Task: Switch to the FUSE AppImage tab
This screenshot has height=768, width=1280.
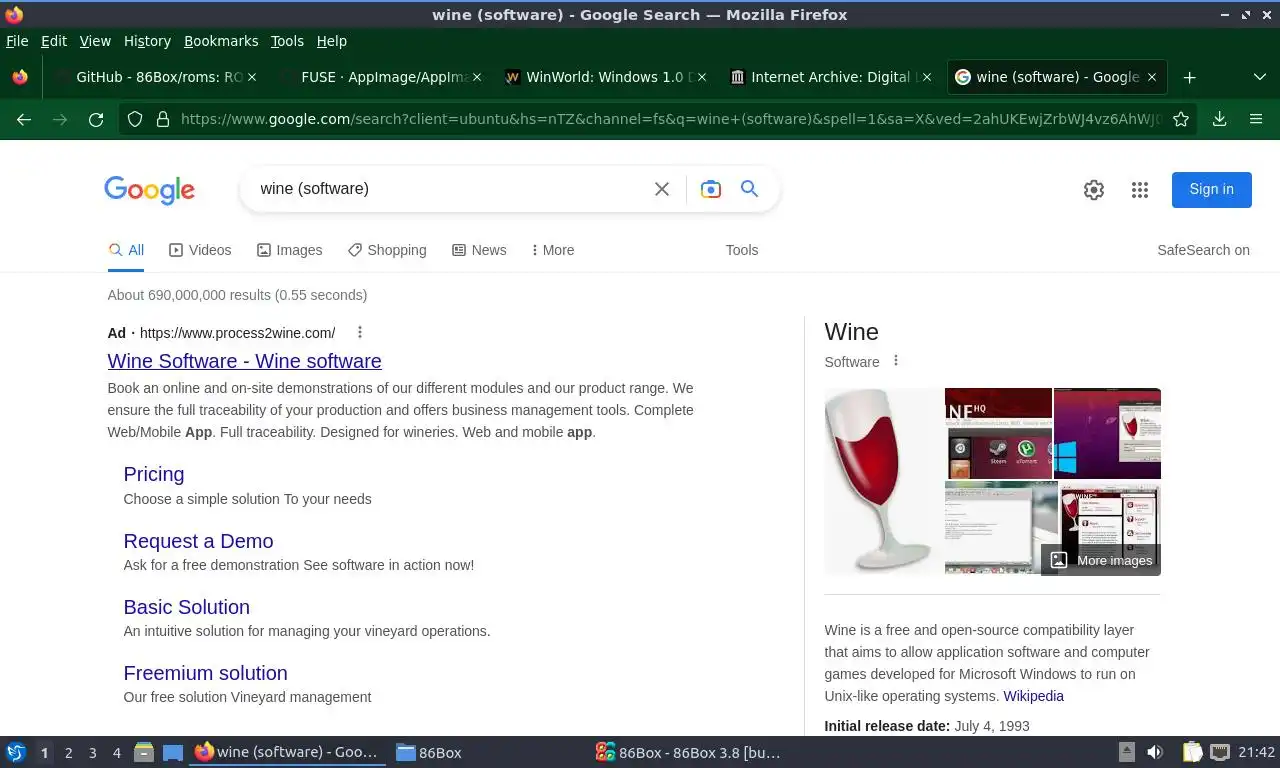Action: pos(380,77)
